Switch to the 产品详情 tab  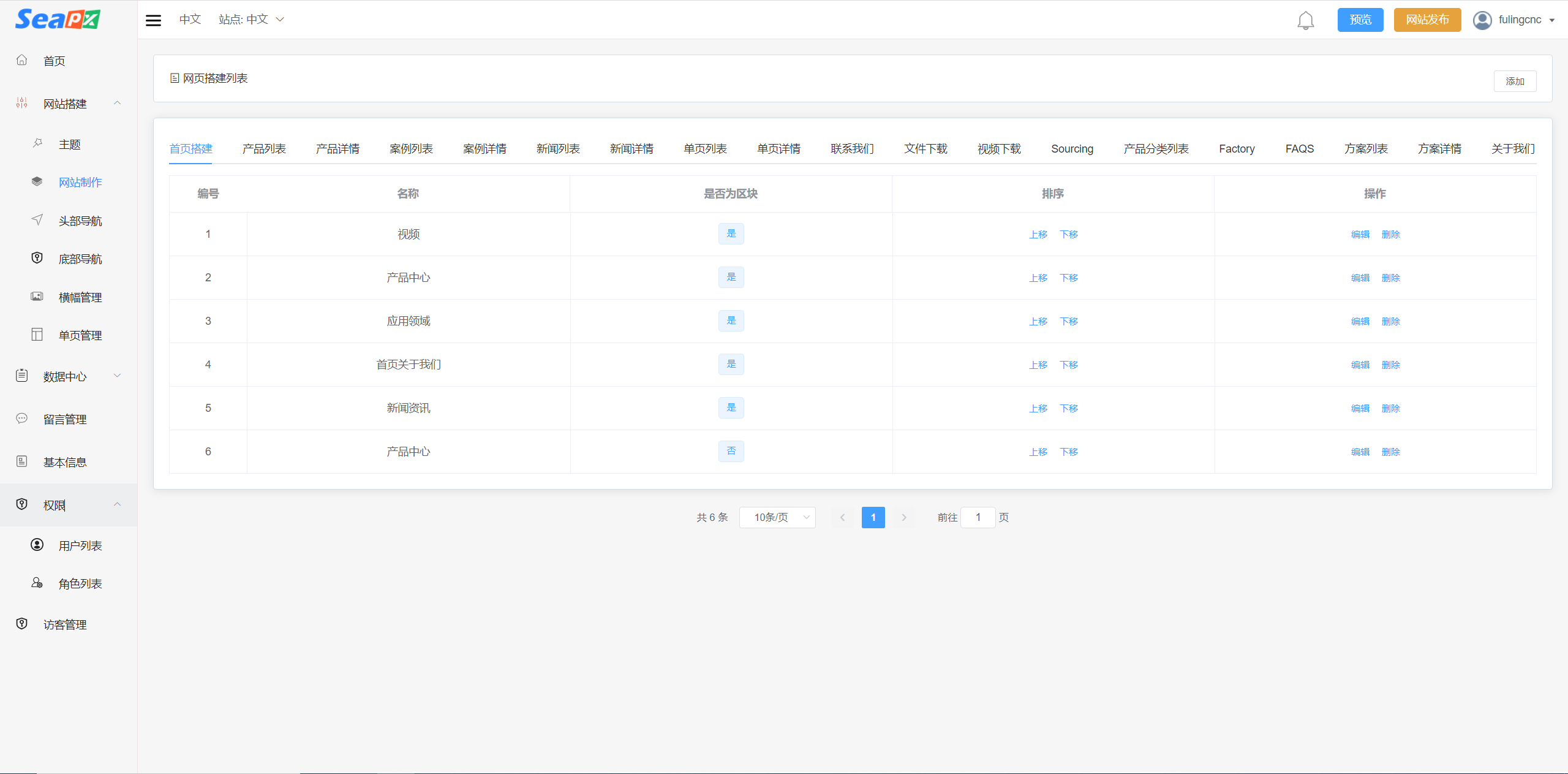pyautogui.click(x=337, y=149)
